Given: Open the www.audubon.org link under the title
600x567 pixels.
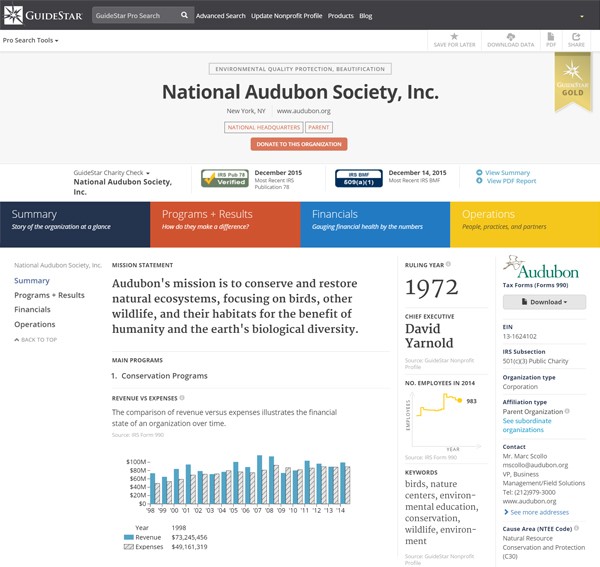Looking at the screenshot, I should (x=303, y=111).
